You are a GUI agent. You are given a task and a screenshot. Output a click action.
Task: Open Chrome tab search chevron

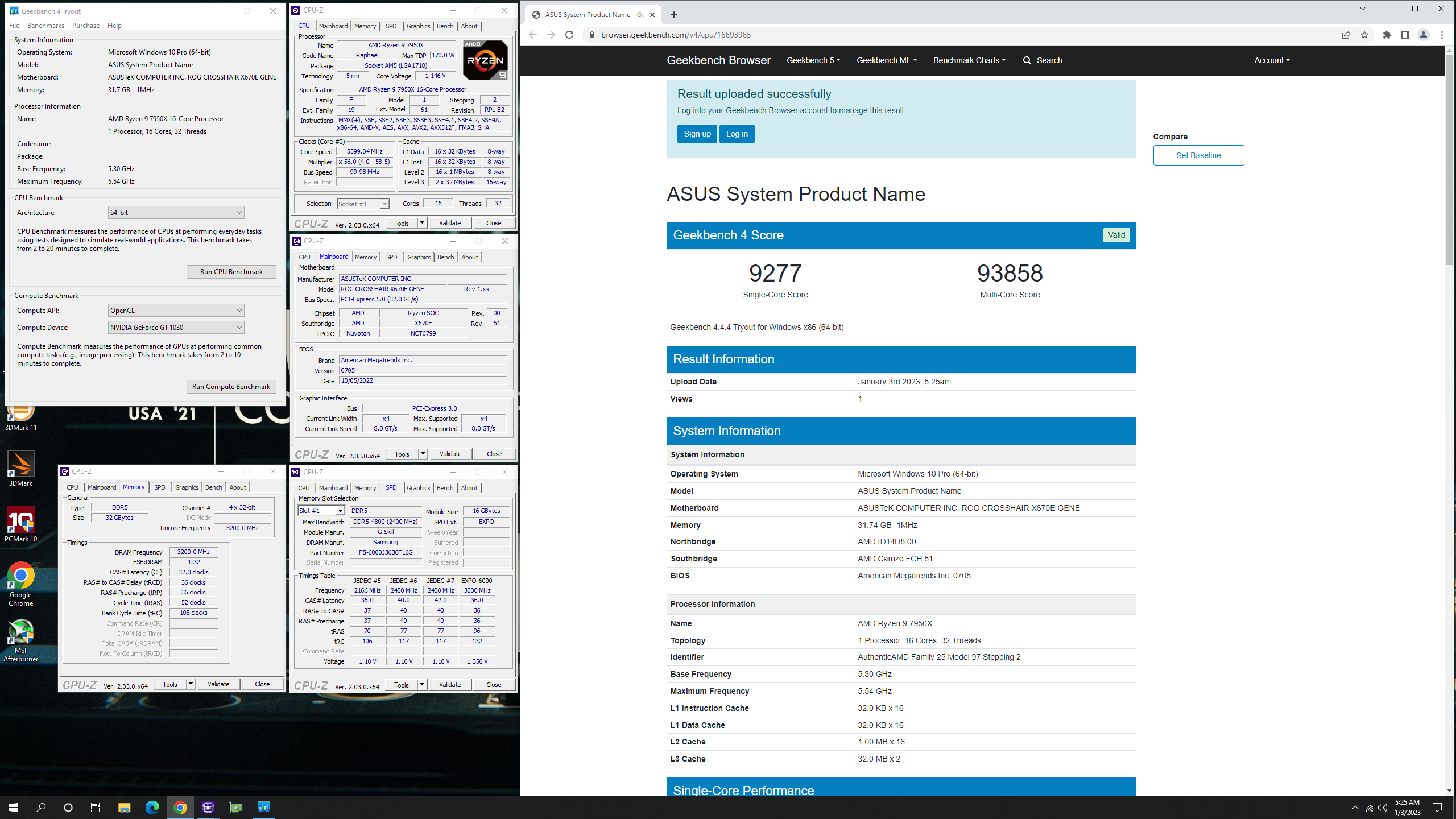pyautogui.click(x=1362, y=9)
